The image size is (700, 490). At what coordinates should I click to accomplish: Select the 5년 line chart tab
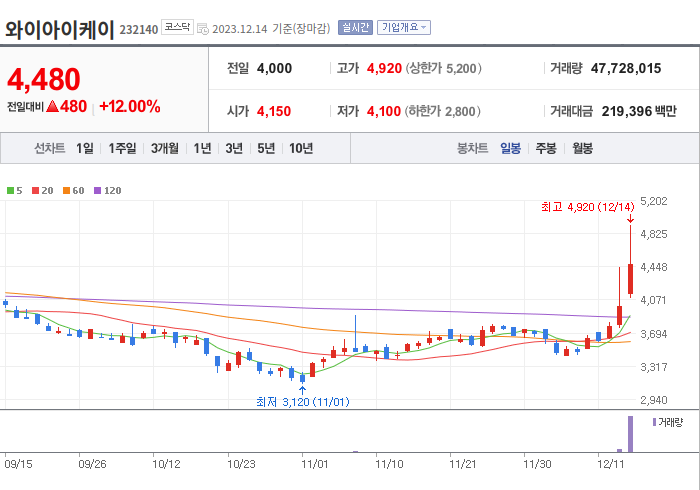pyautogui.click(x=266, y=148)
